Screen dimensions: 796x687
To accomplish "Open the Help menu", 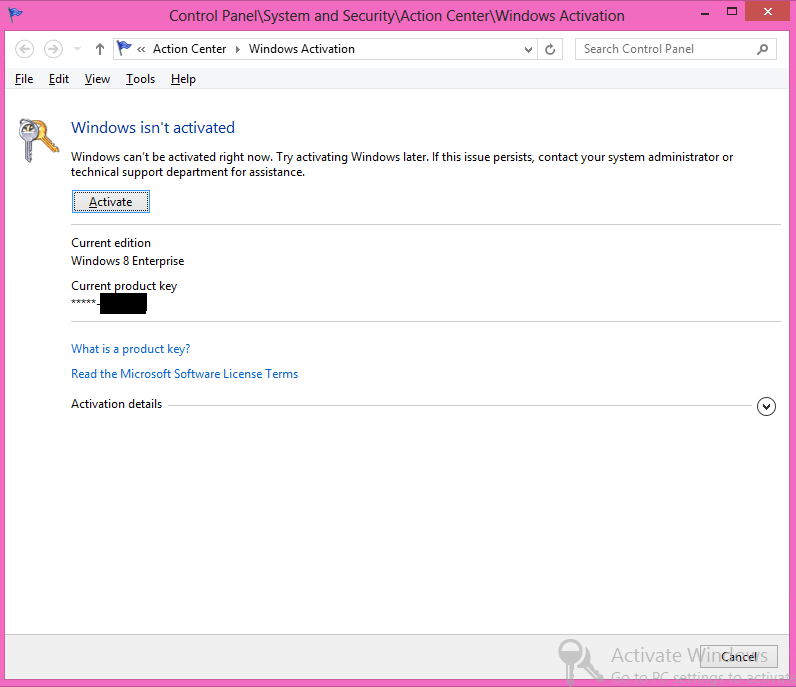I will pos(183,79).
